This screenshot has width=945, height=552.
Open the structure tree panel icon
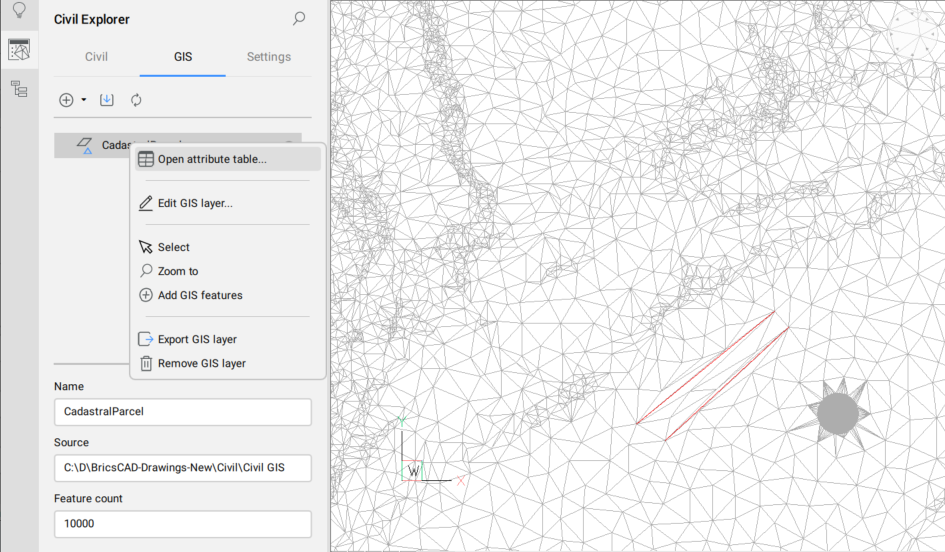[18, 89]
